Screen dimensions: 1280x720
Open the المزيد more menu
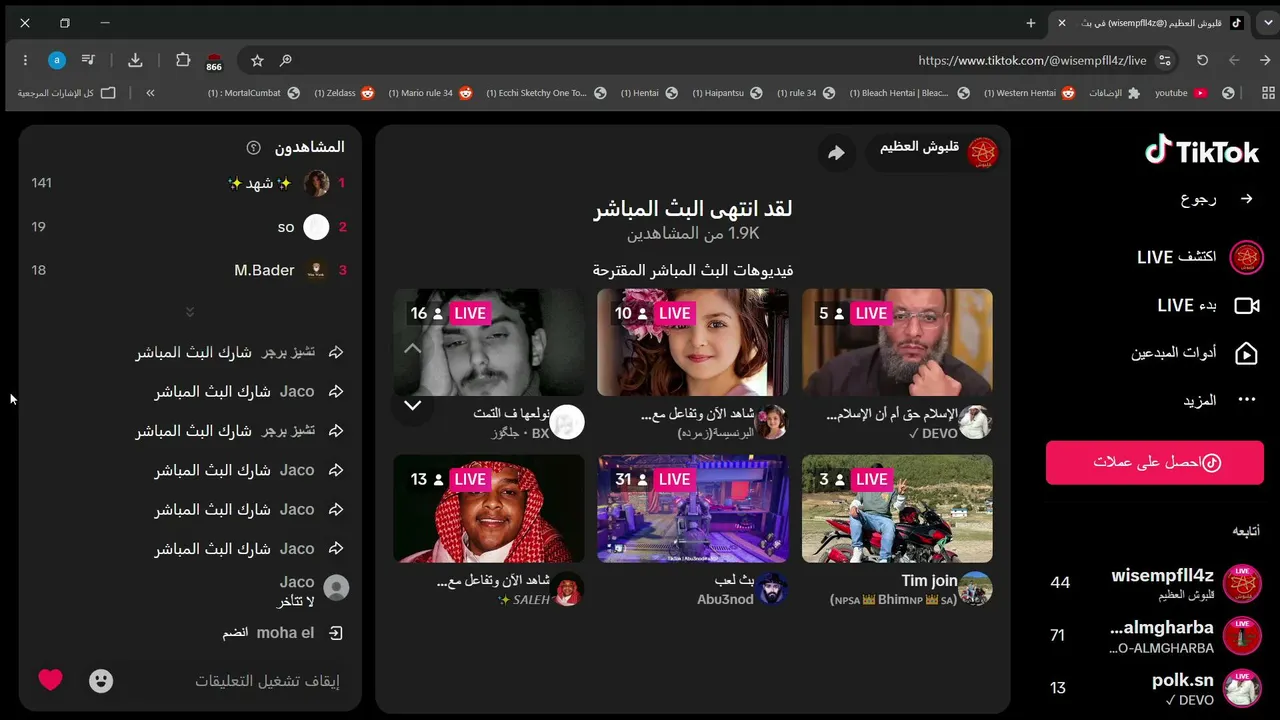pos(1219,400)
